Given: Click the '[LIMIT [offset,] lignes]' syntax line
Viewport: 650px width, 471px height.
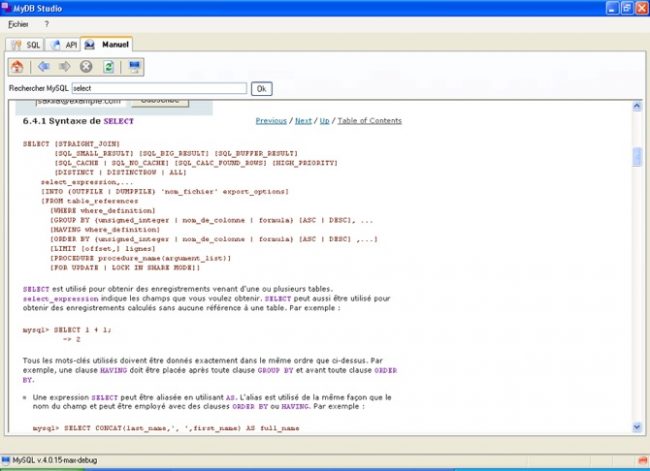Looking at the screenshot, I should coord(103,249).
